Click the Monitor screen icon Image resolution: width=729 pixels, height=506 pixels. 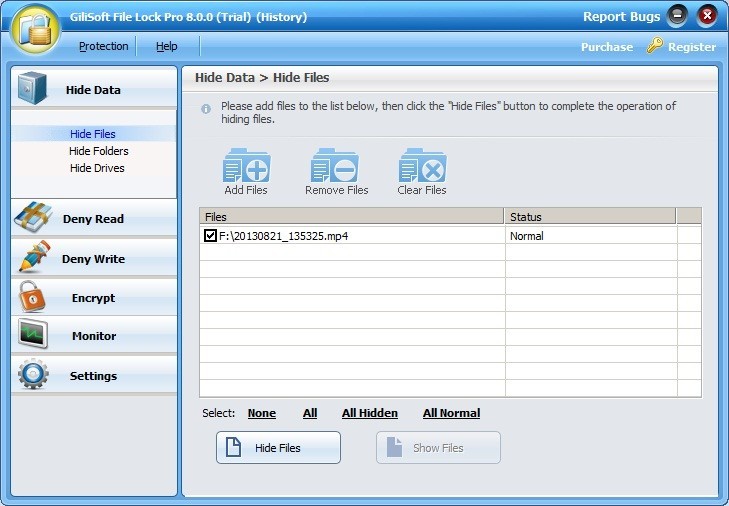(x=33, y=334)
